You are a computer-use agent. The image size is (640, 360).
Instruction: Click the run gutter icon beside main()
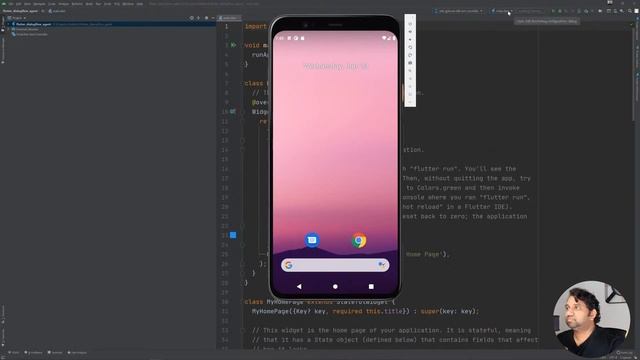[x=233, y=45]
